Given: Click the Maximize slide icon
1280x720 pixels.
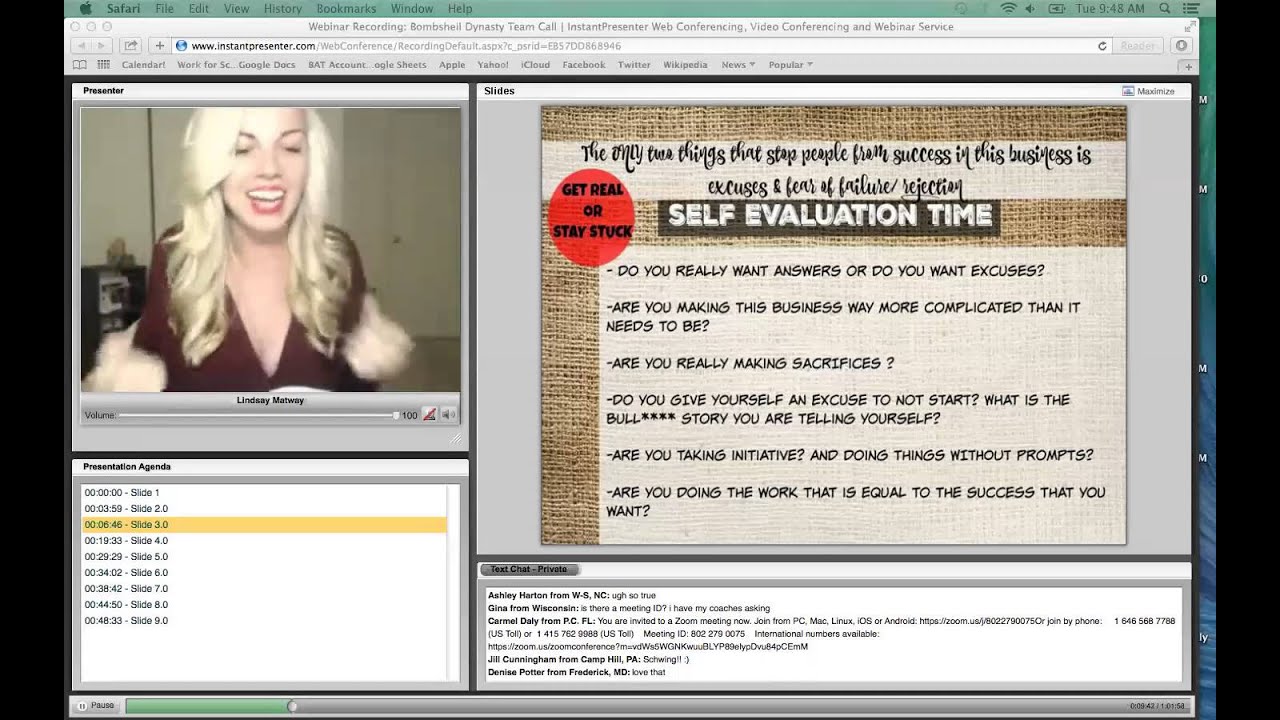Looking at the screenshot, I should point(1128,91).
